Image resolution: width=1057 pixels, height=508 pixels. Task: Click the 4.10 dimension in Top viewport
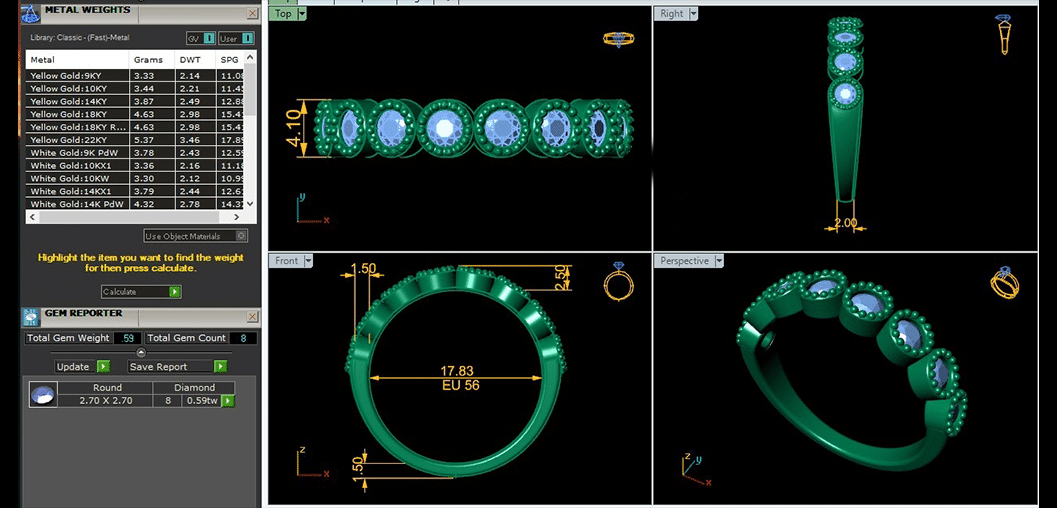[293, 129]
